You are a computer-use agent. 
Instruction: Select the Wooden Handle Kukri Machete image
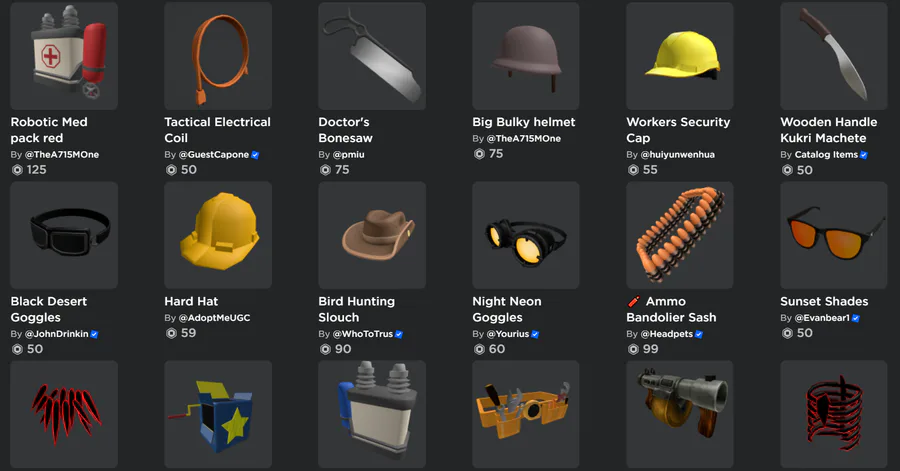(x=833, y=56)
